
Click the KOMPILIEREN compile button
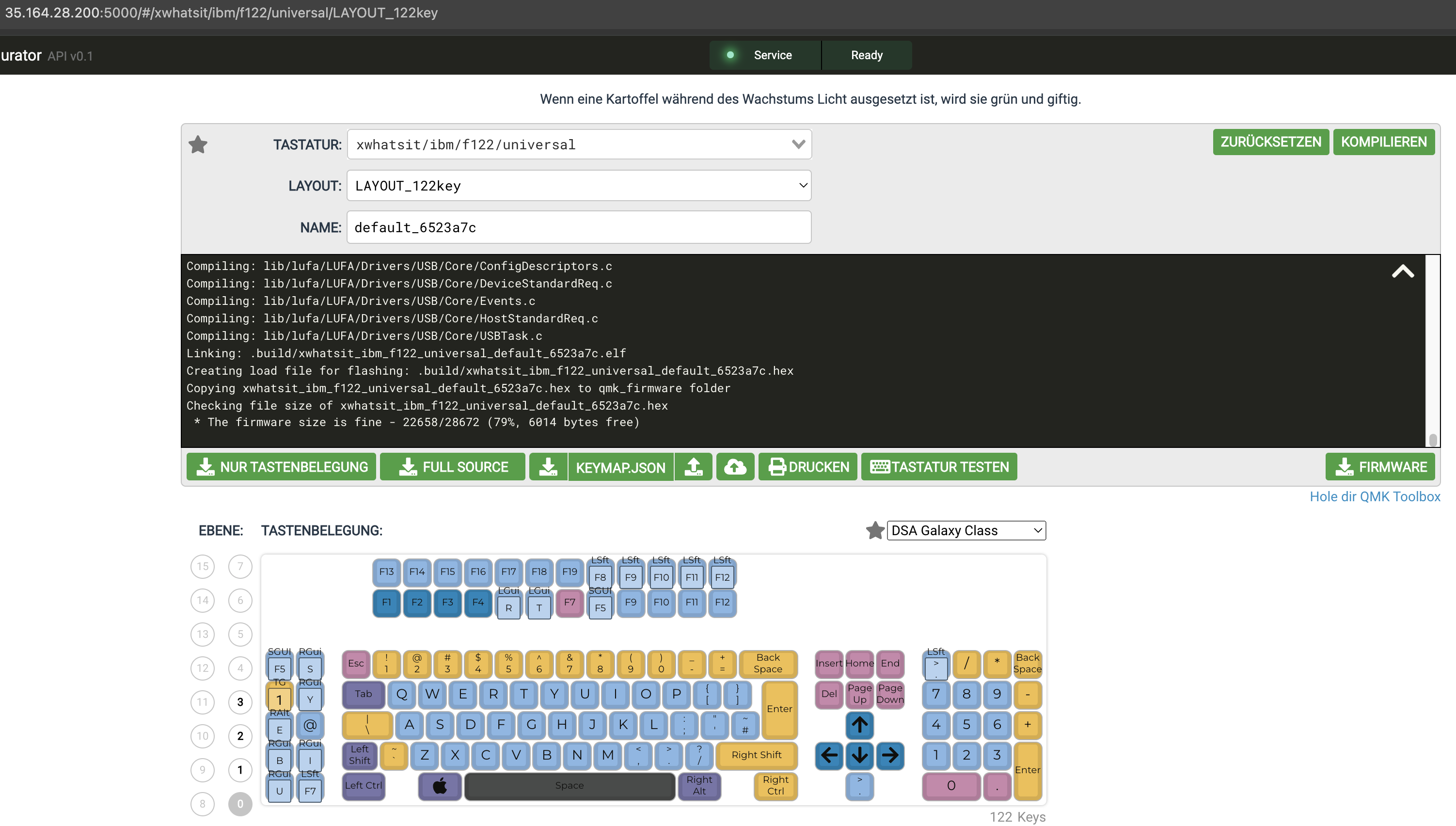click(x=1384, y=141)
